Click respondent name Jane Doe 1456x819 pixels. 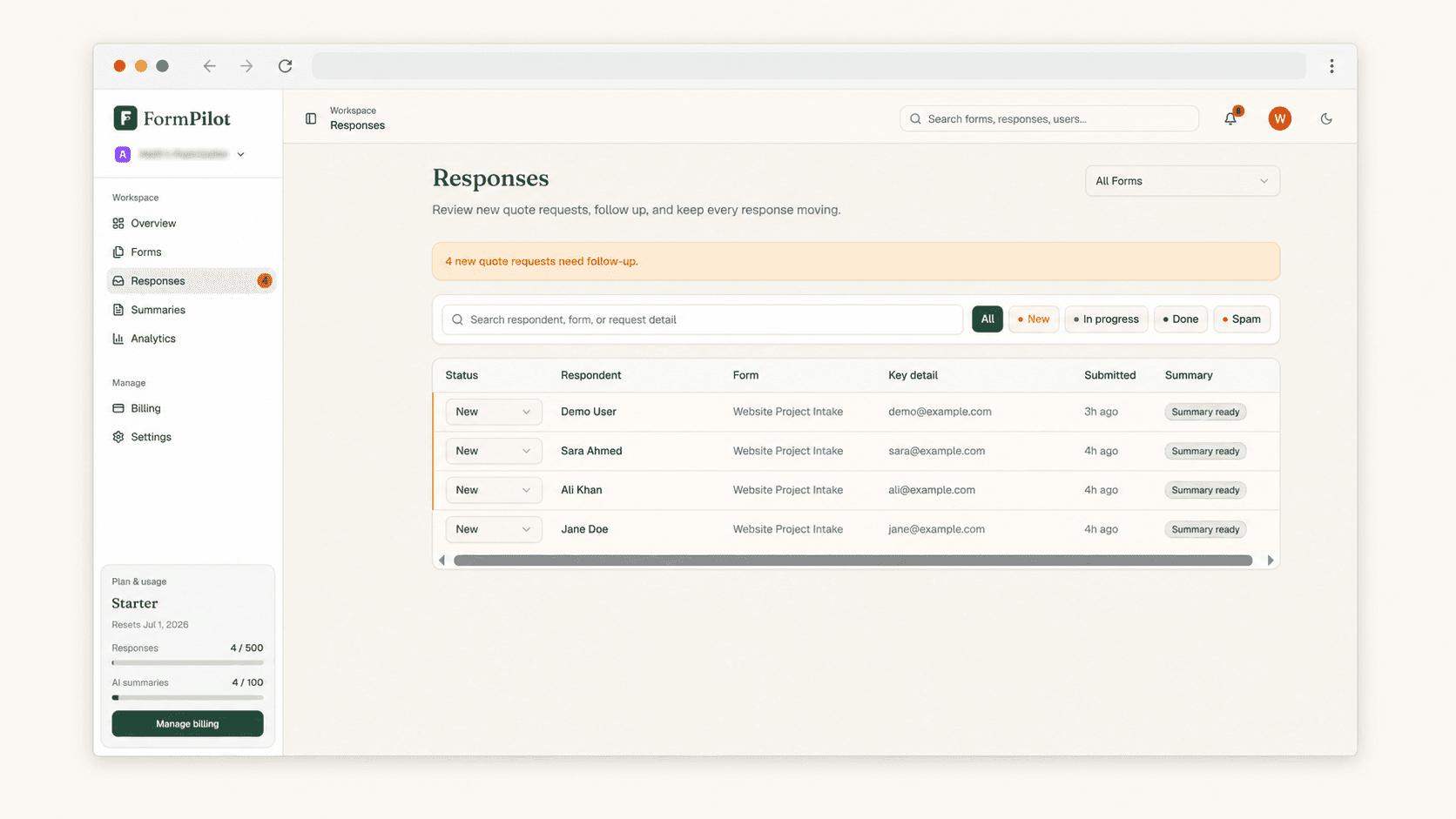[584, 529]
